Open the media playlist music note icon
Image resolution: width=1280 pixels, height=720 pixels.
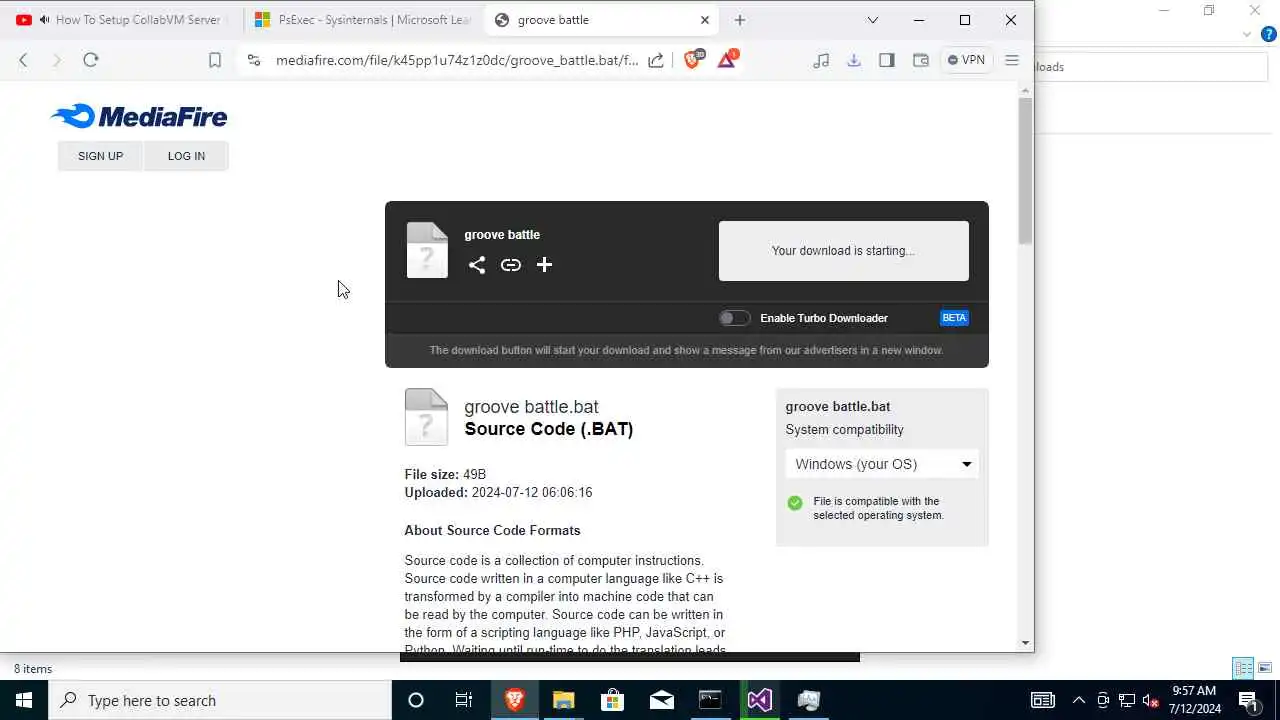[x=821, y=60]
